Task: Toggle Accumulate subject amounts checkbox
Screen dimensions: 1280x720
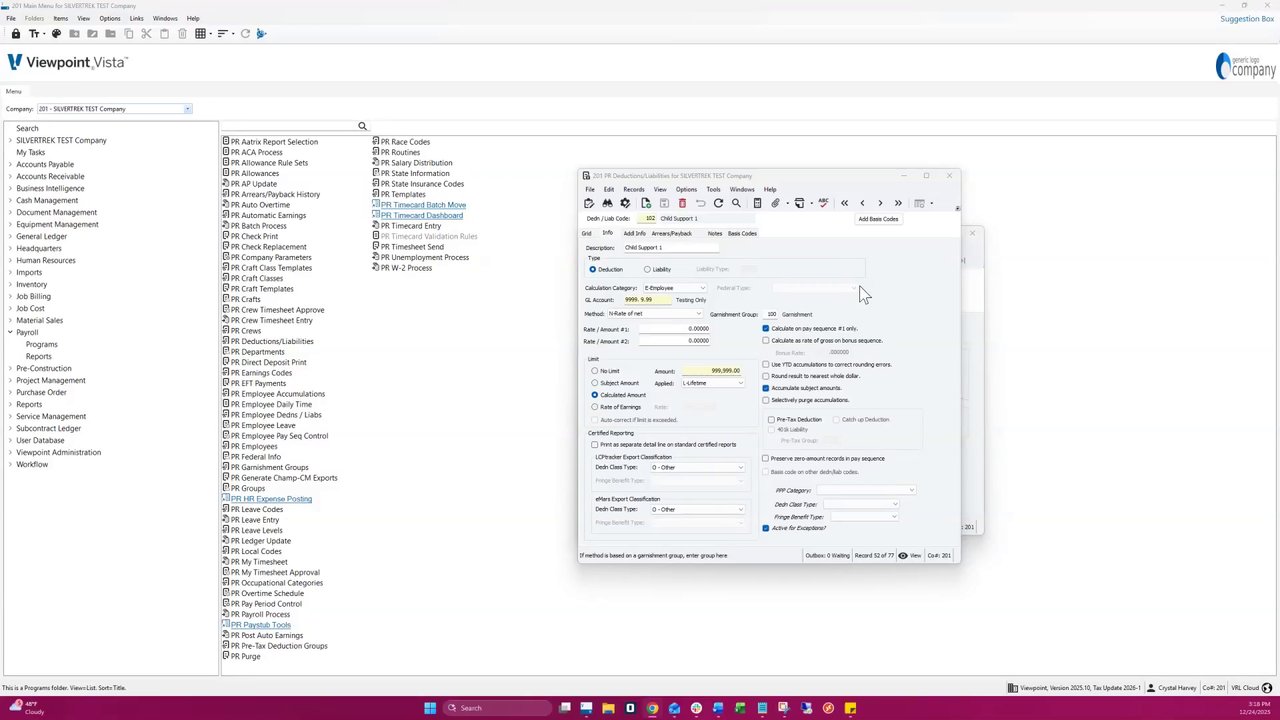Action: (x=766, y=388)
